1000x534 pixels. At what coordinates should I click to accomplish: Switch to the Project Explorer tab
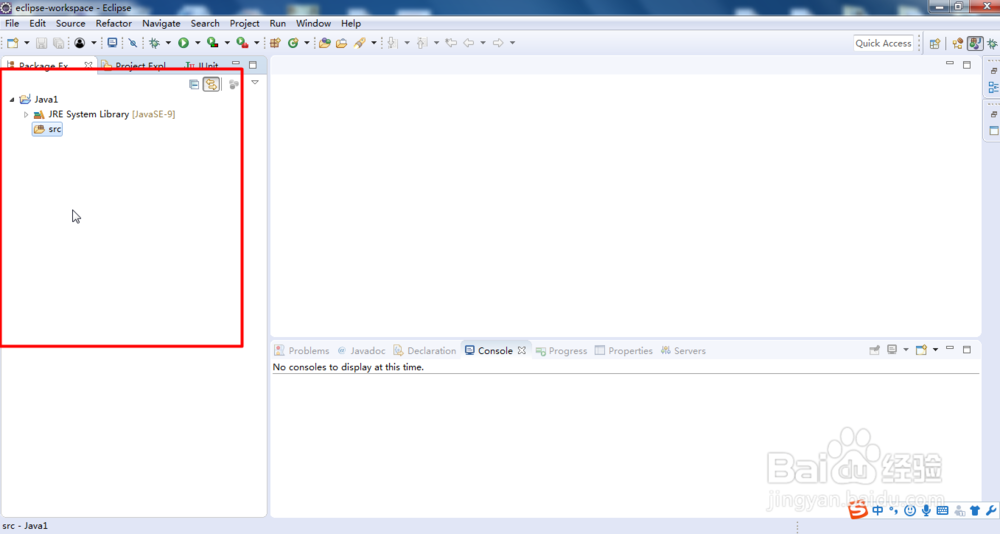[135, 66]
